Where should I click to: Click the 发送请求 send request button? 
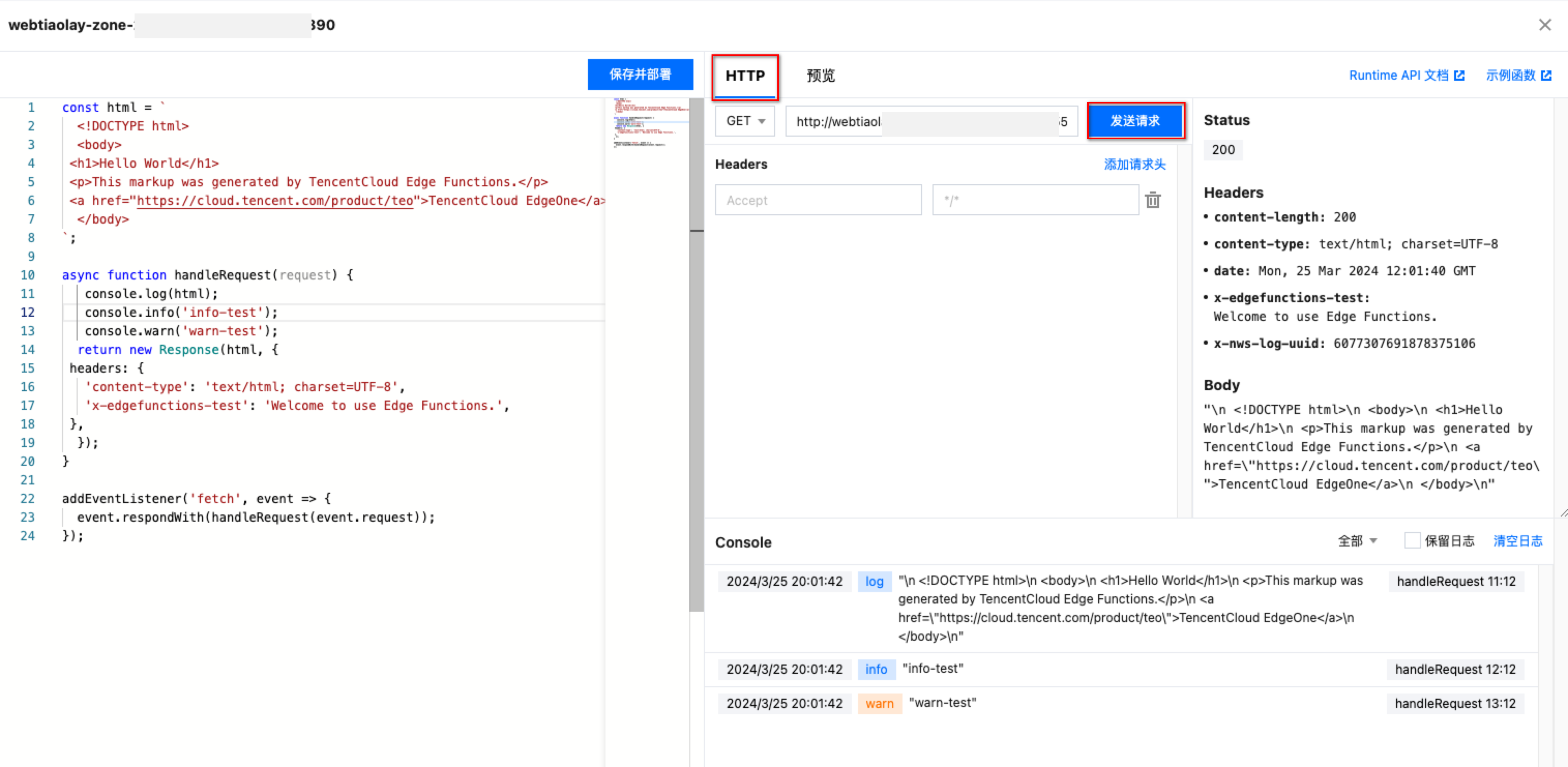[x=1135, y=121]
